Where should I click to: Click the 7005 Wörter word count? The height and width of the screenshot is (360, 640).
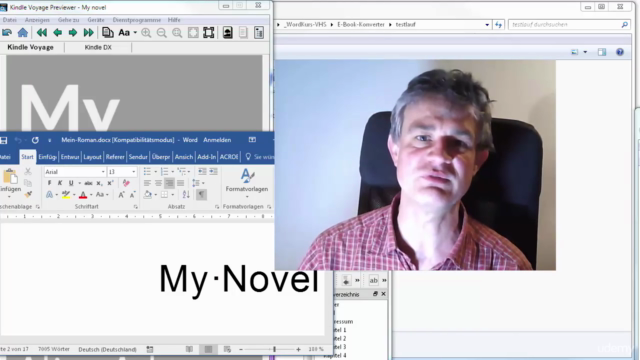54,349
